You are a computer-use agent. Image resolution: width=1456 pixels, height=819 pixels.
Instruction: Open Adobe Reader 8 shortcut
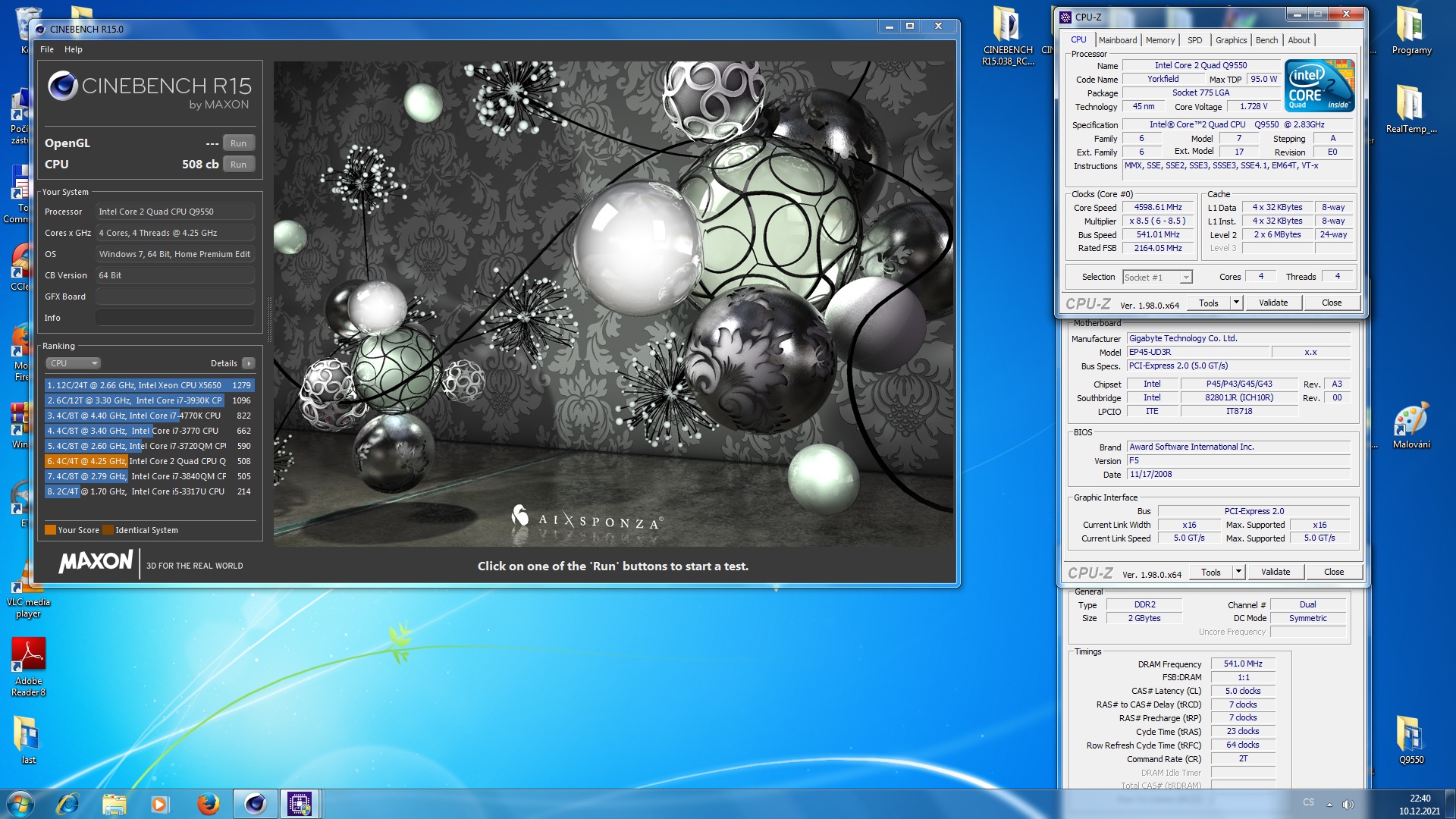28,667
